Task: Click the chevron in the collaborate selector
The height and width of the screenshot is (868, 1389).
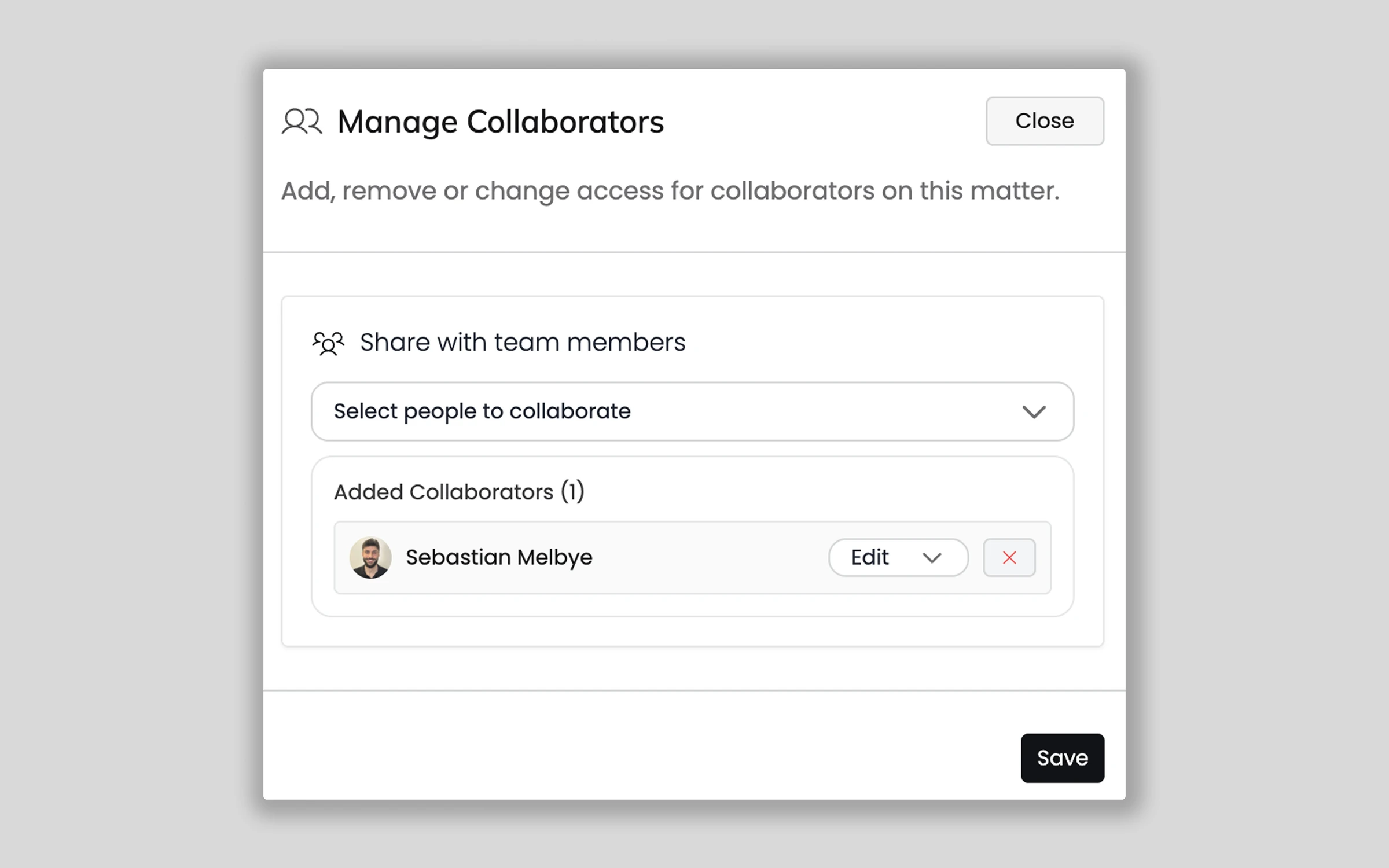Action: (x=1034, y=411)
